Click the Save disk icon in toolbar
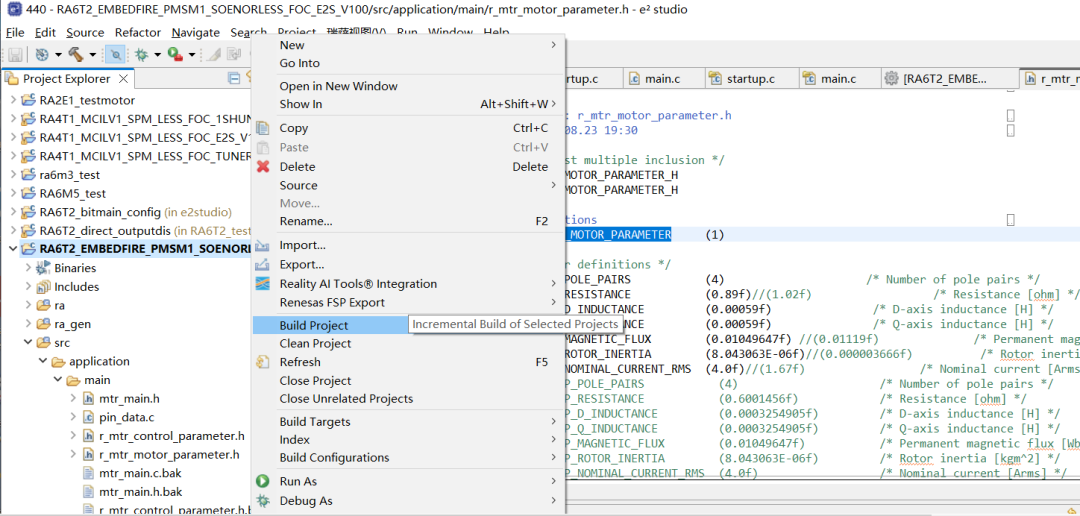This screenshot has height=516, width=1080. 16,54
